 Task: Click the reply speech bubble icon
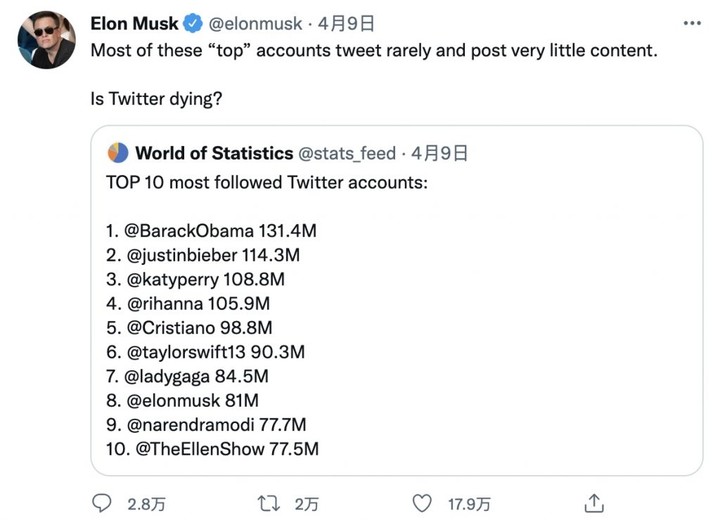(102, 503)
